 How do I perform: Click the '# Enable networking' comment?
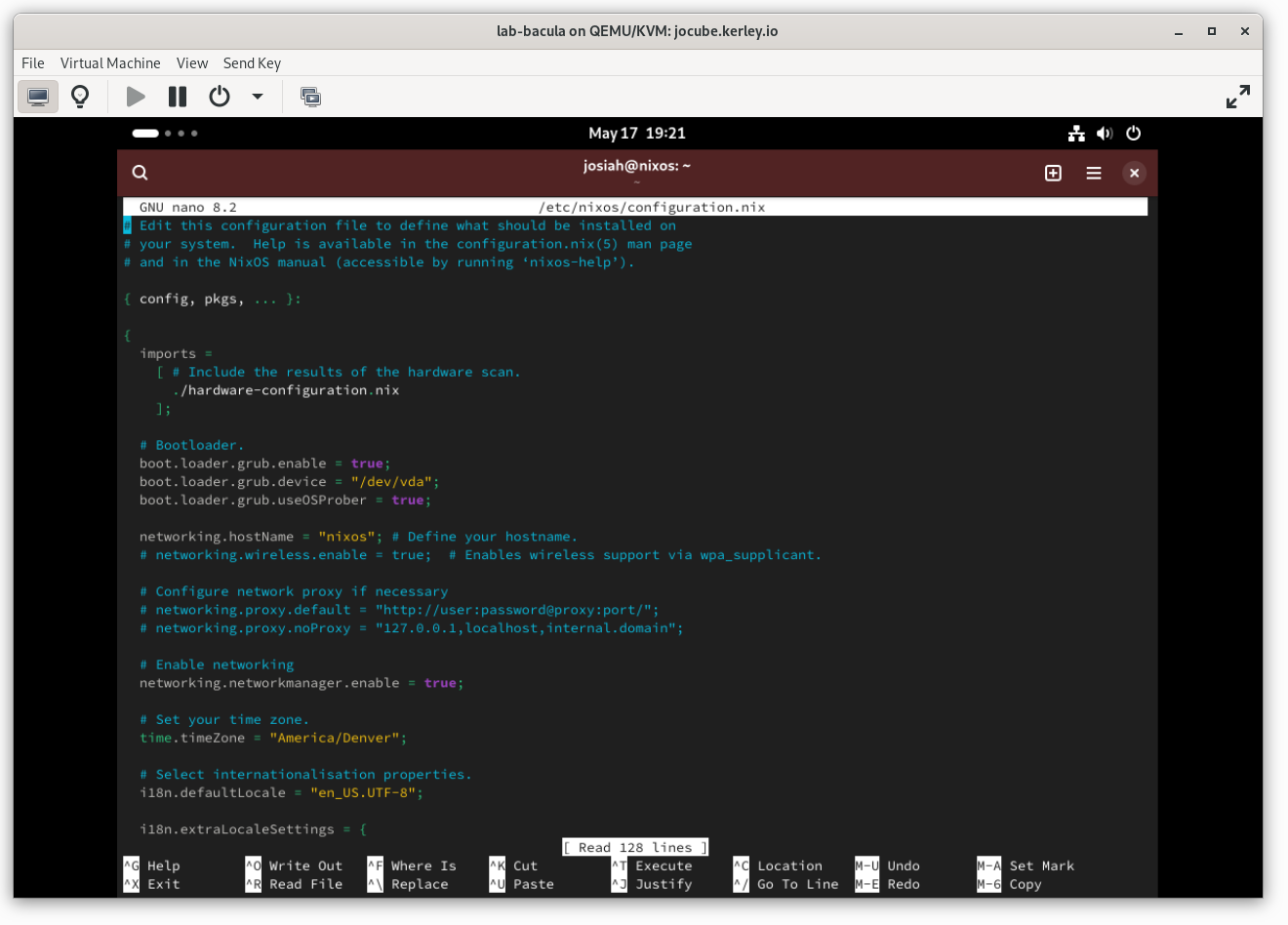[216, 664]
